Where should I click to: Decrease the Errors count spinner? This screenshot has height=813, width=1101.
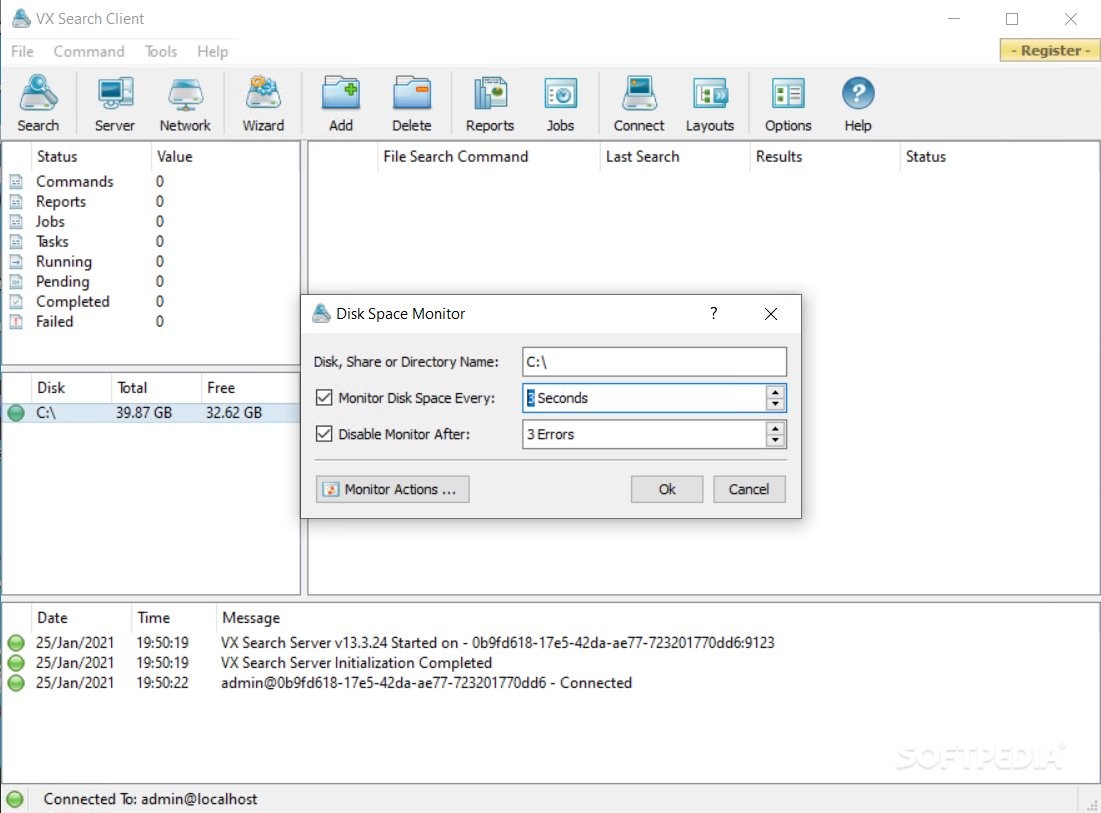point(775,441)
